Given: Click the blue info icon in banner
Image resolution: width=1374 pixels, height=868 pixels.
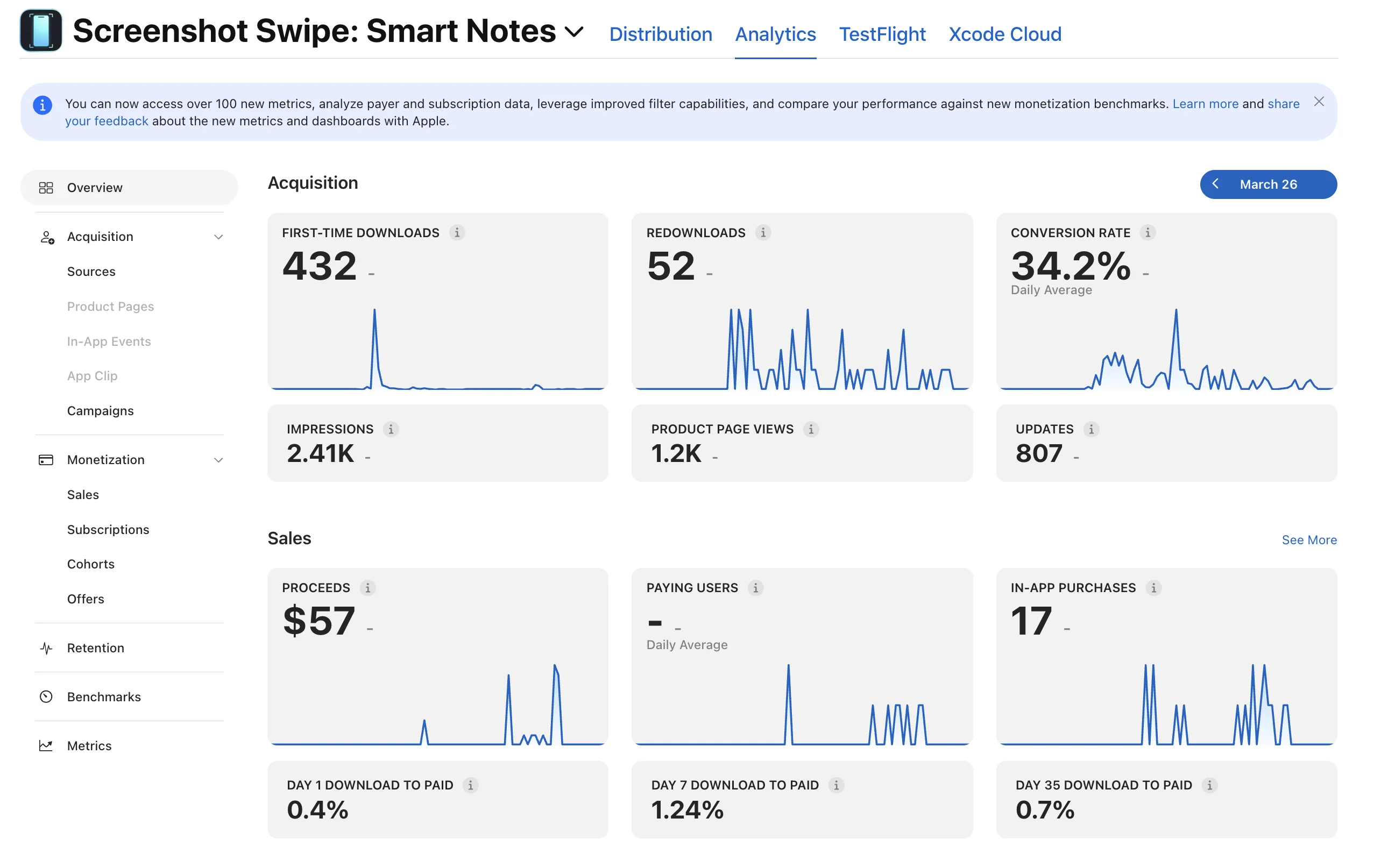Looking at the screenshot, I should click(x=42, y=105).
